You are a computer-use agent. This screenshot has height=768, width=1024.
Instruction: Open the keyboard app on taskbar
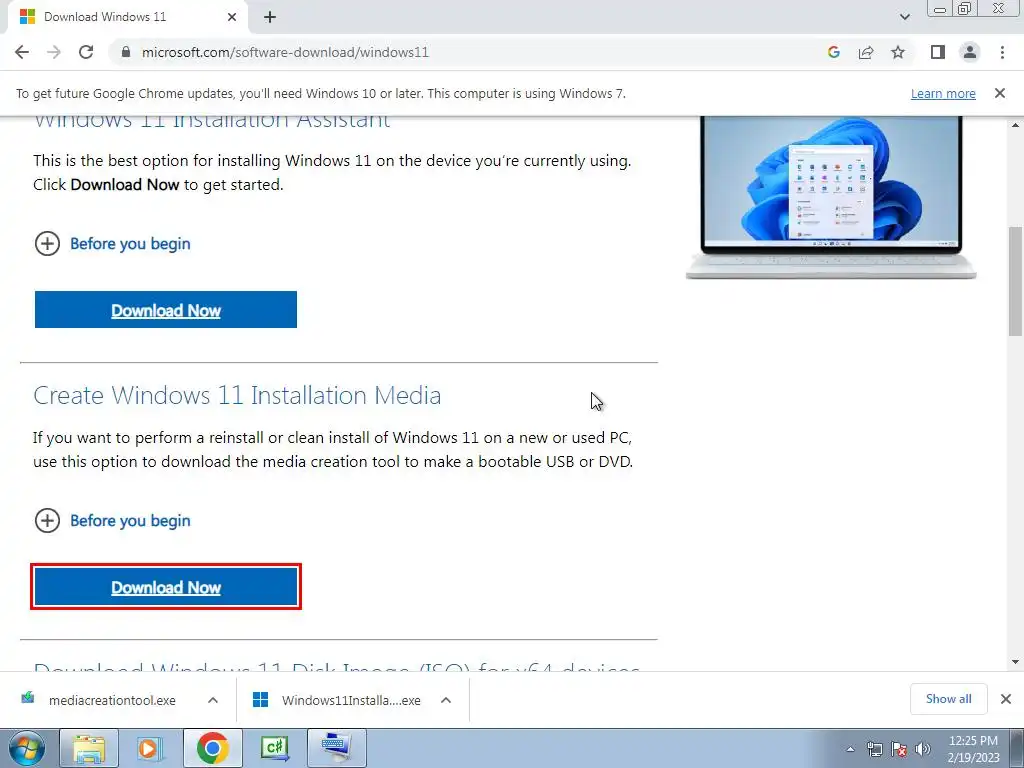(x=336, y=748)
